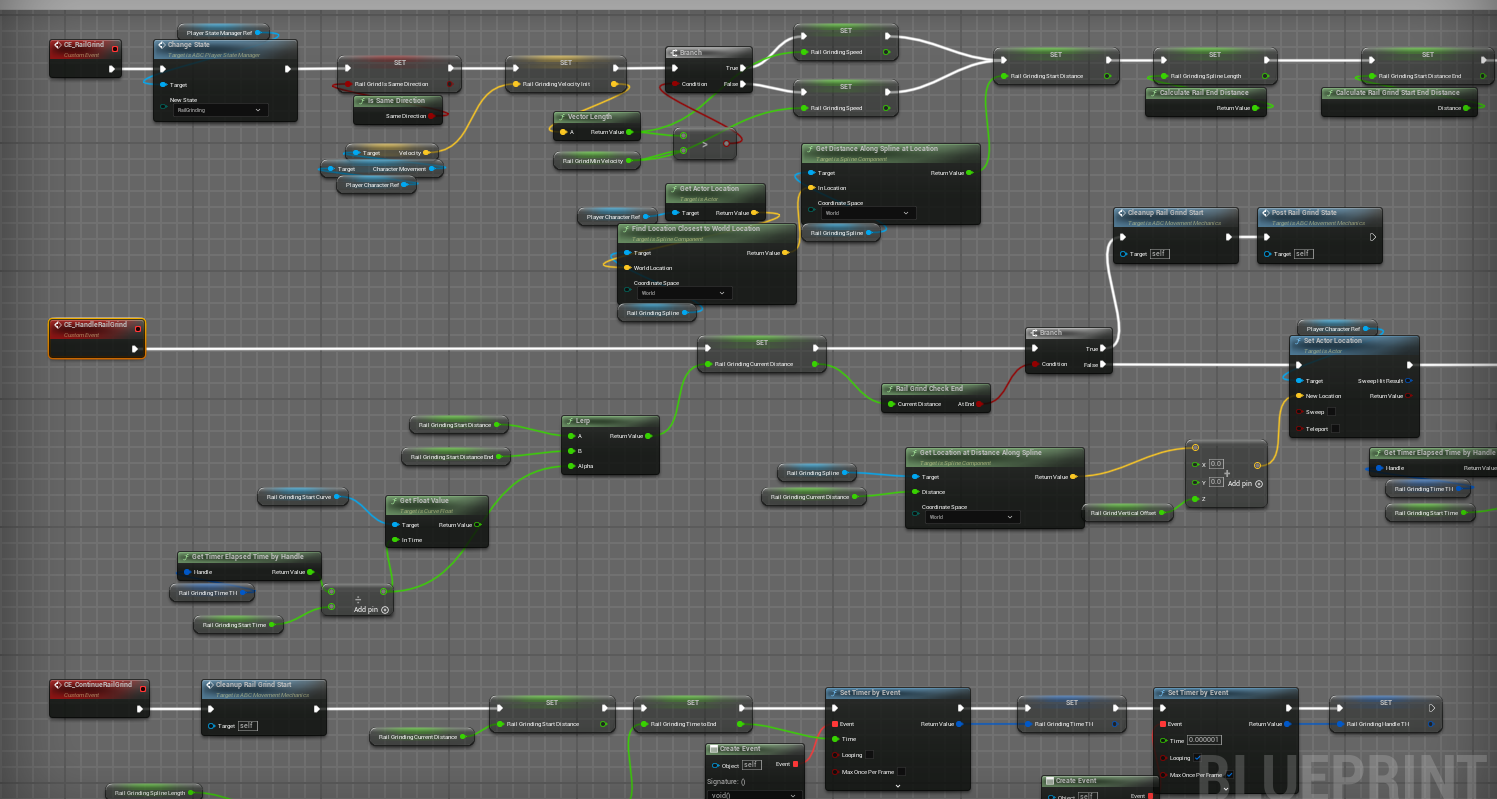The height and width of the screenshot is (799, 1497).
Task: Click Vector Length's Return Value pin
Action: [x=629, y=132]
